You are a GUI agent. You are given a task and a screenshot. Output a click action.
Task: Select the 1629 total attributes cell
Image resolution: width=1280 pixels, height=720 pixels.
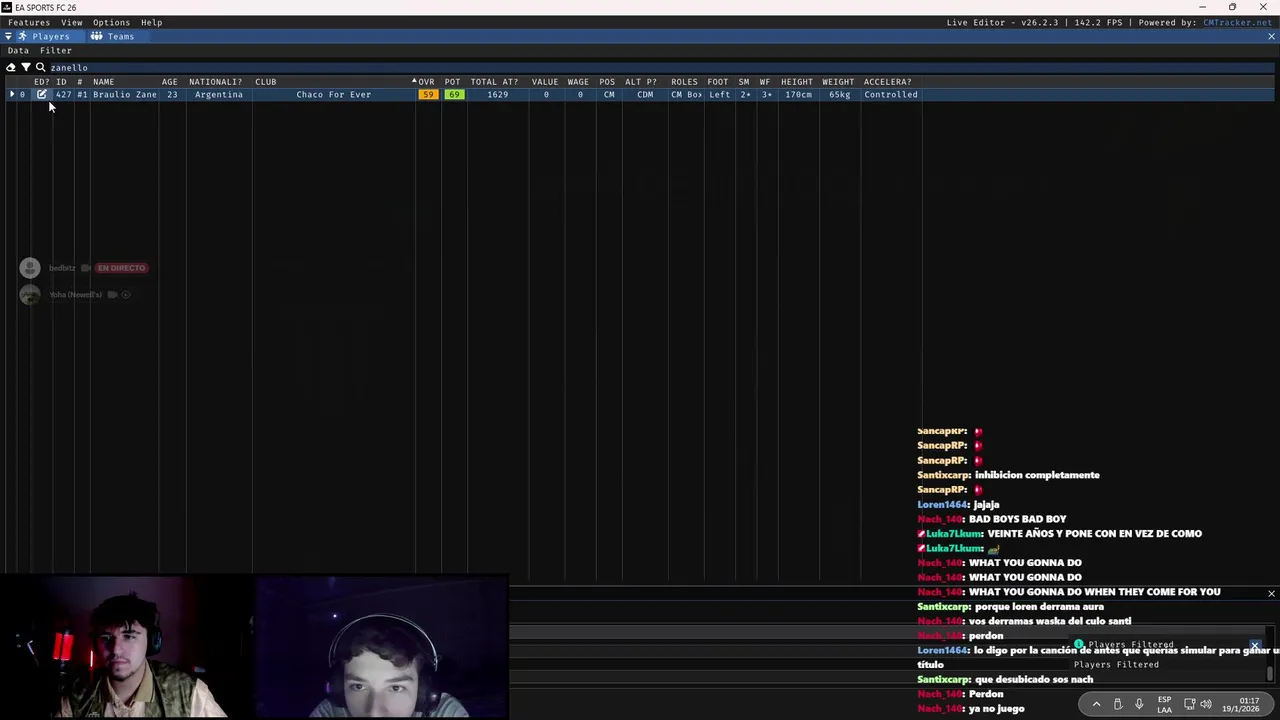(497, 94)
